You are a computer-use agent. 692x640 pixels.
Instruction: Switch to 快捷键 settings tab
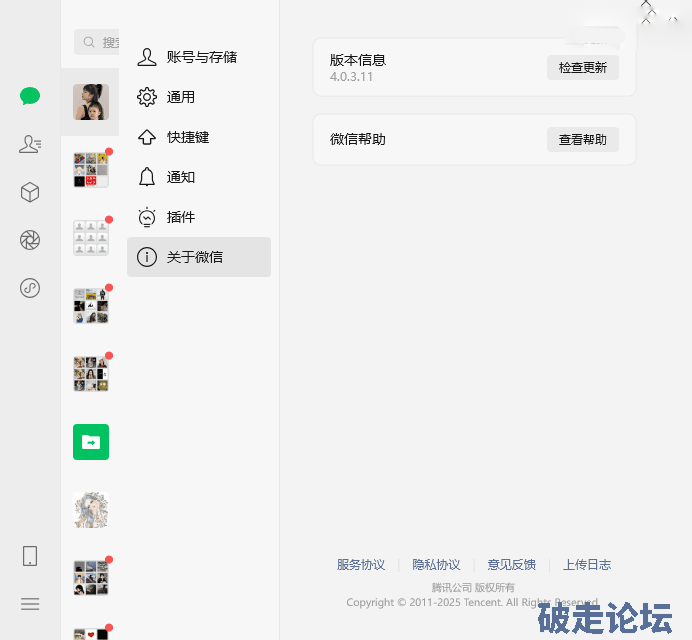[199, 137]
